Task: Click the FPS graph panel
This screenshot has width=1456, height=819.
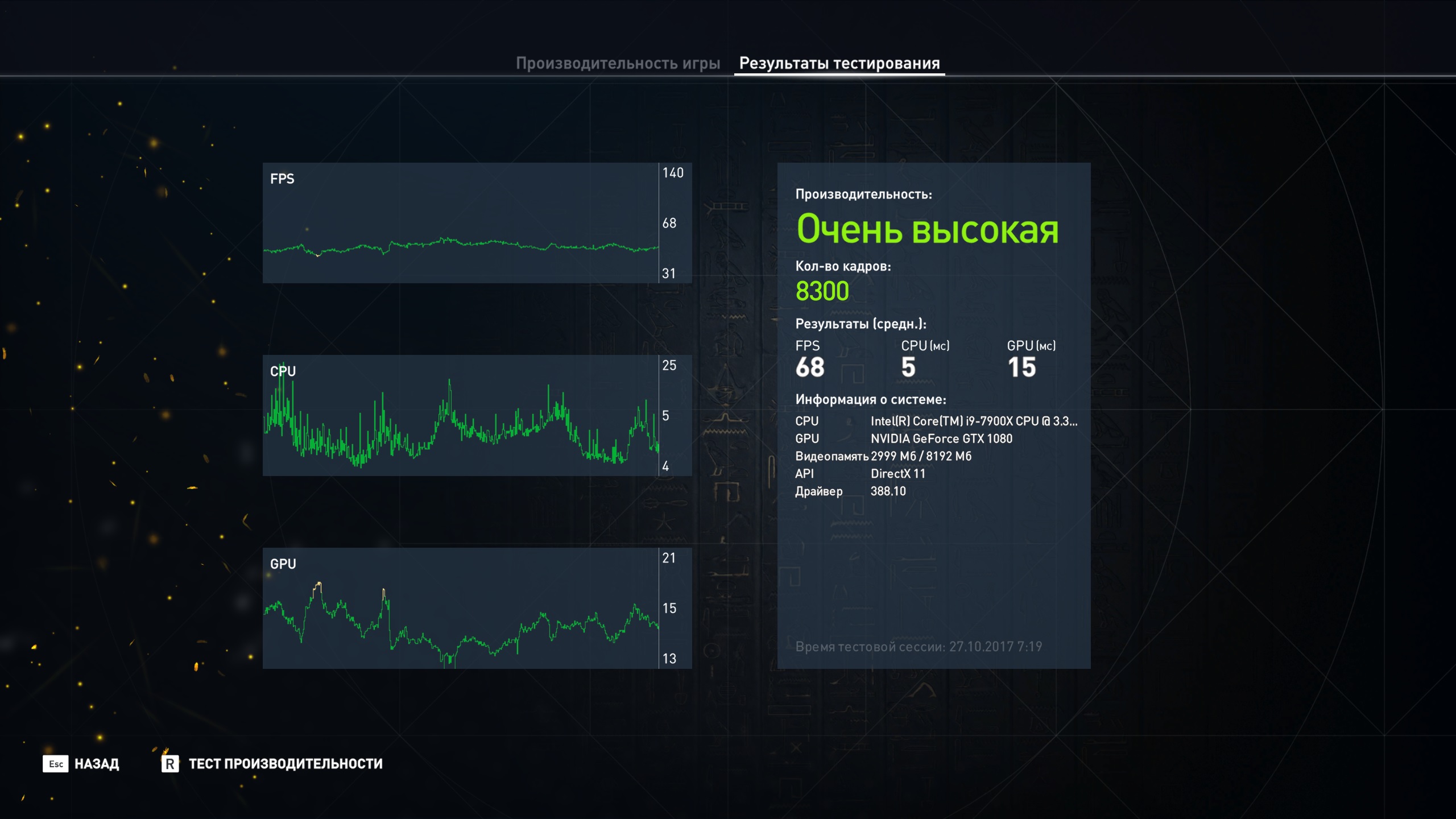Action: pos(461,223)
